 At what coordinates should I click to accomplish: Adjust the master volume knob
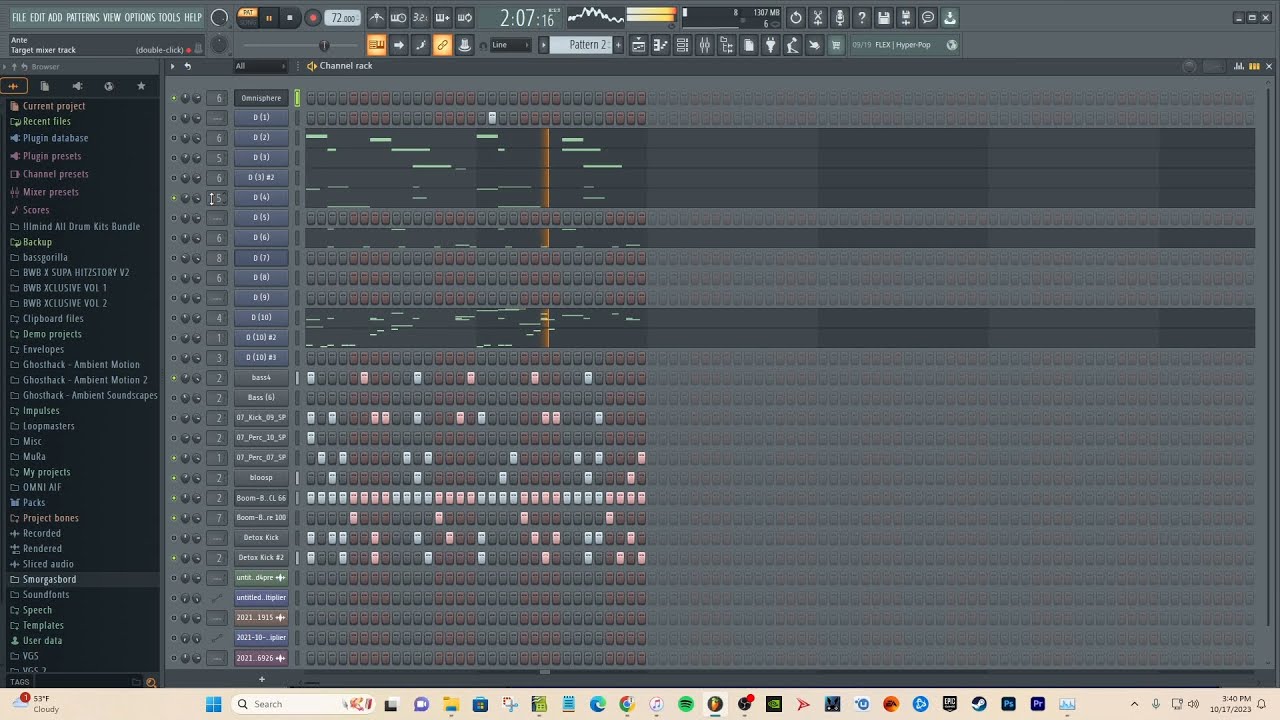click(219, 18)
